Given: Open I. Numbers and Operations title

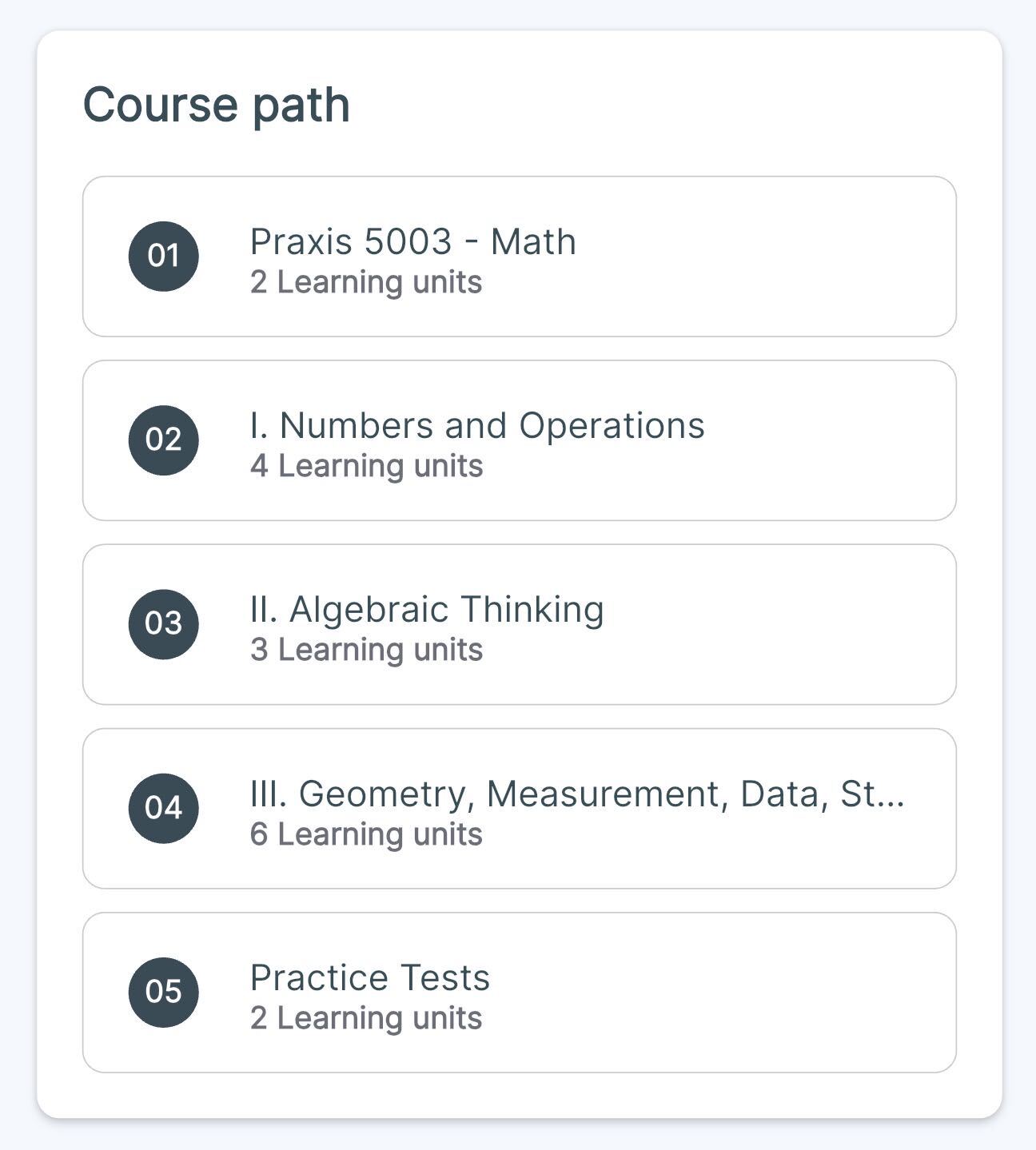Looking at the screenshot, I should 477,425.
